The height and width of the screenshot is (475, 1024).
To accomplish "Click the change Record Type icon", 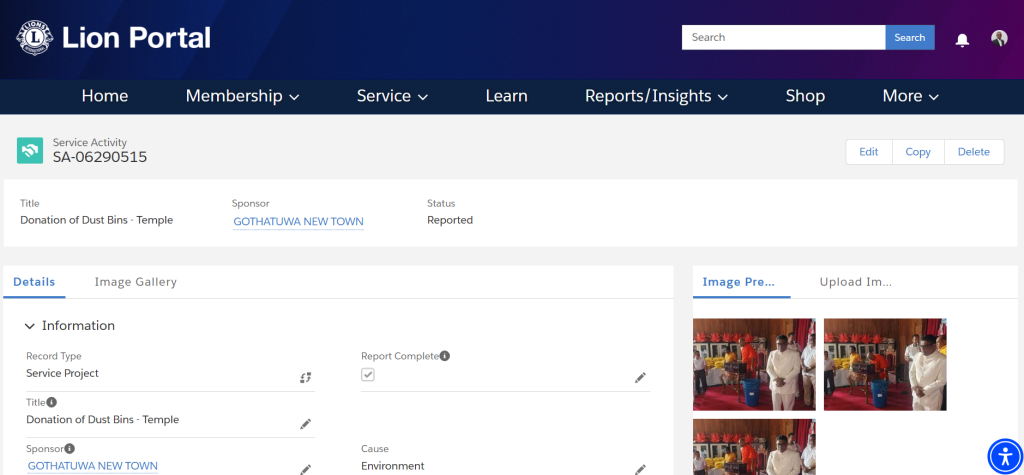I will [306, 377].
